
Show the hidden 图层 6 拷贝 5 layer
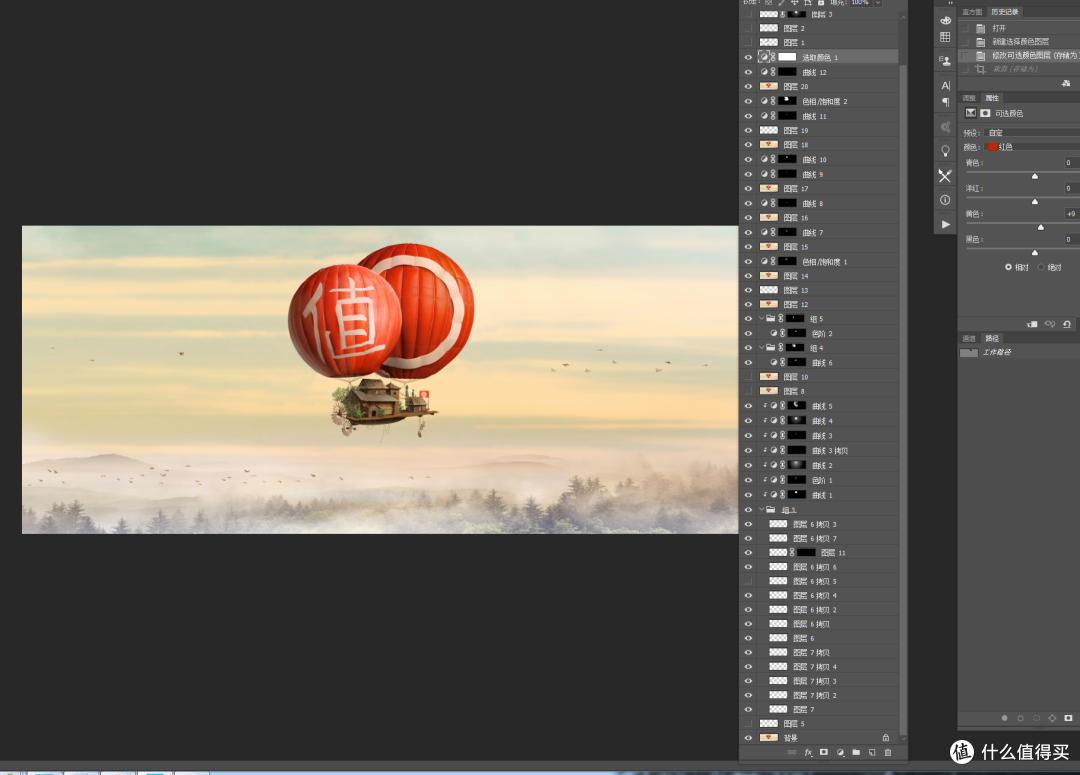click(x=748, y=581)
